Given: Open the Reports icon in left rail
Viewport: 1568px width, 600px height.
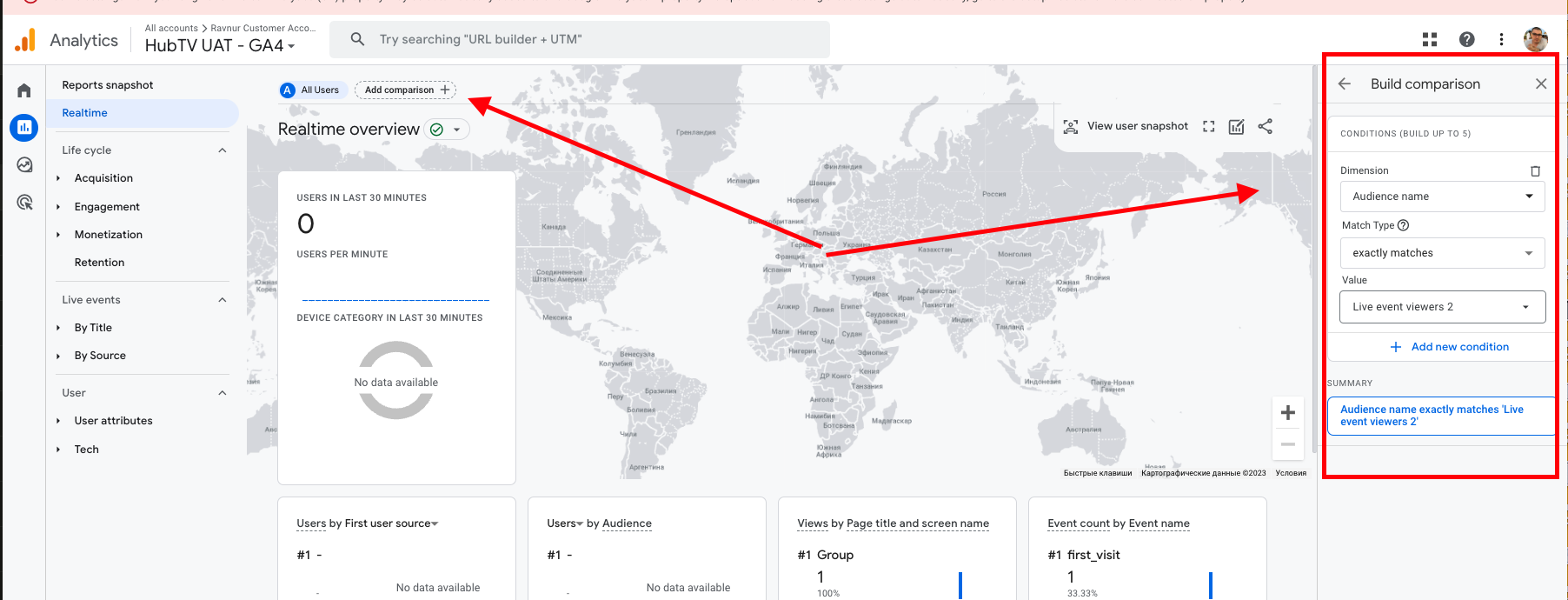Looking at the screenshot, I should 24,128.
